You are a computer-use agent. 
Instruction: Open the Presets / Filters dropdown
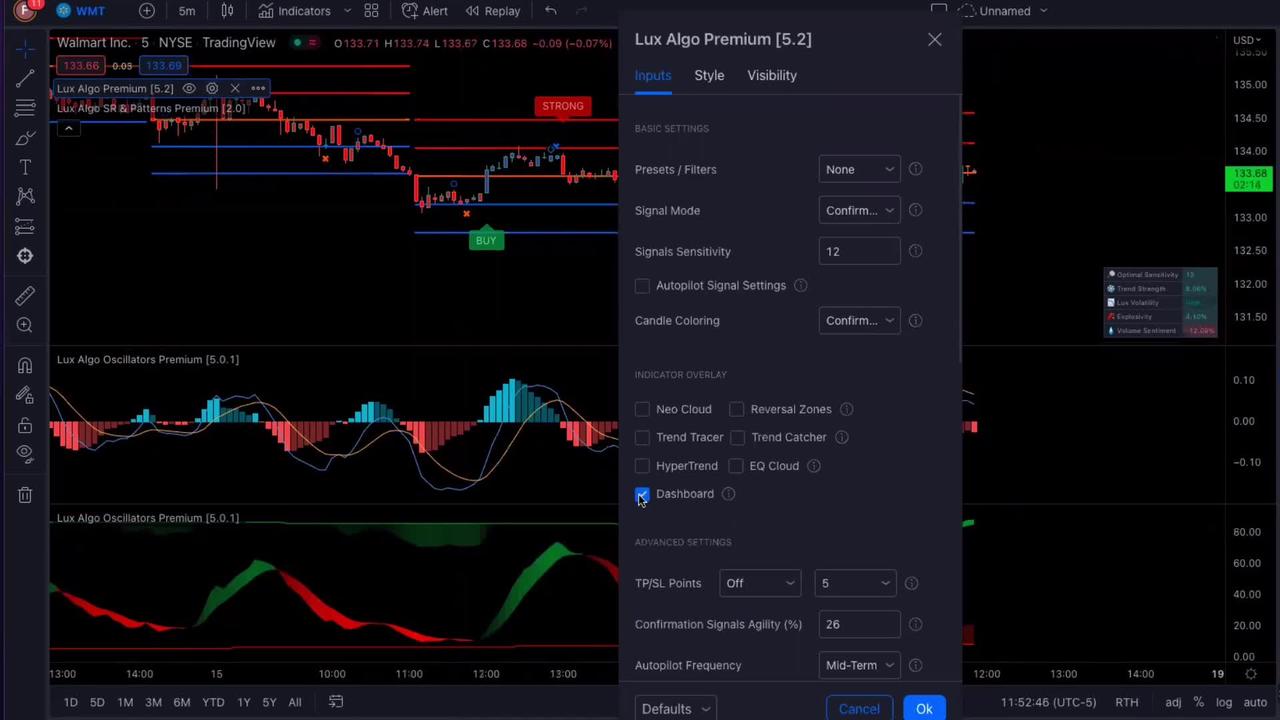pos(858,169)
